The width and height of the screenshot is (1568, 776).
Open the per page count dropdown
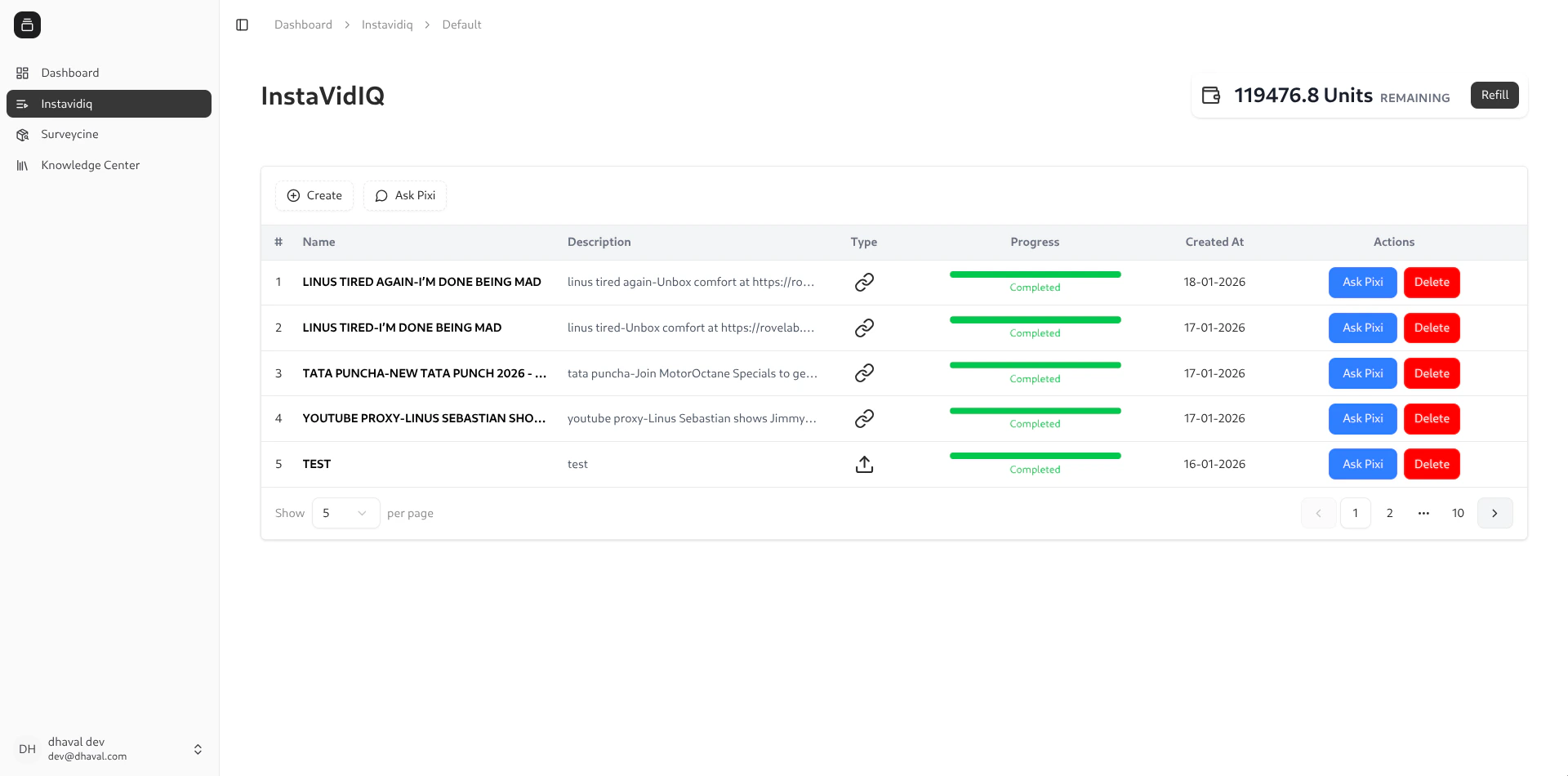pos(345,513)
